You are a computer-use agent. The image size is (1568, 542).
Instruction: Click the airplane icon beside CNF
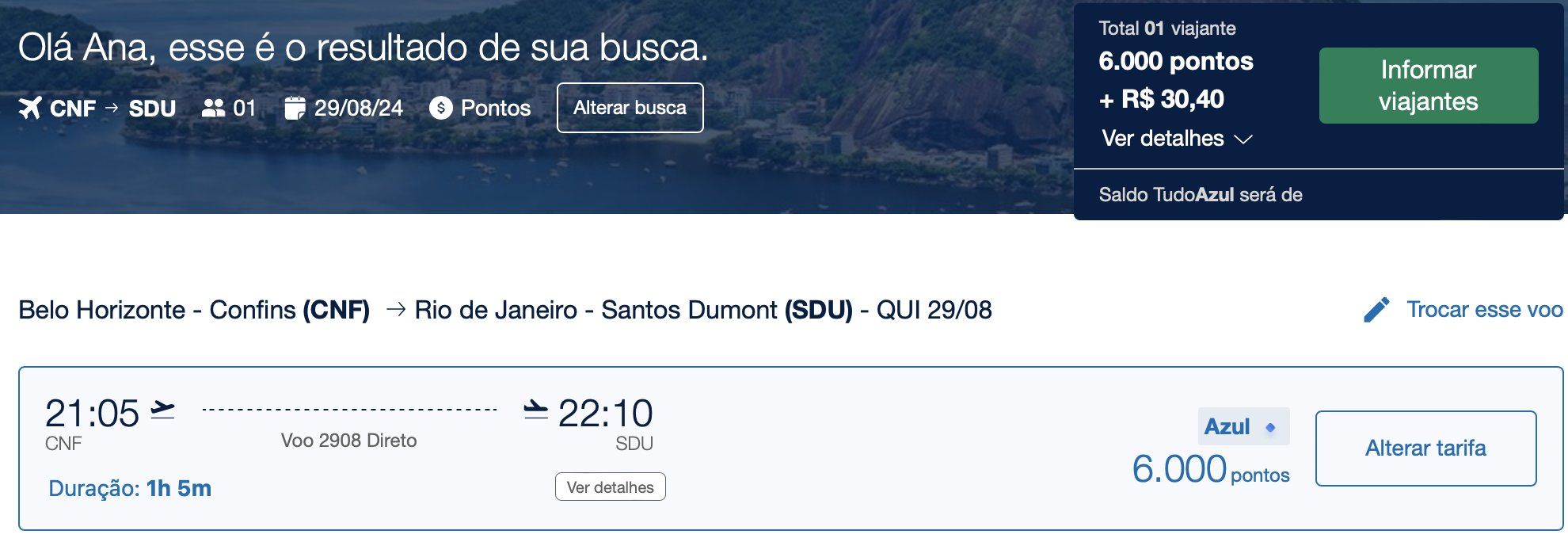click(x=30, y=108)
